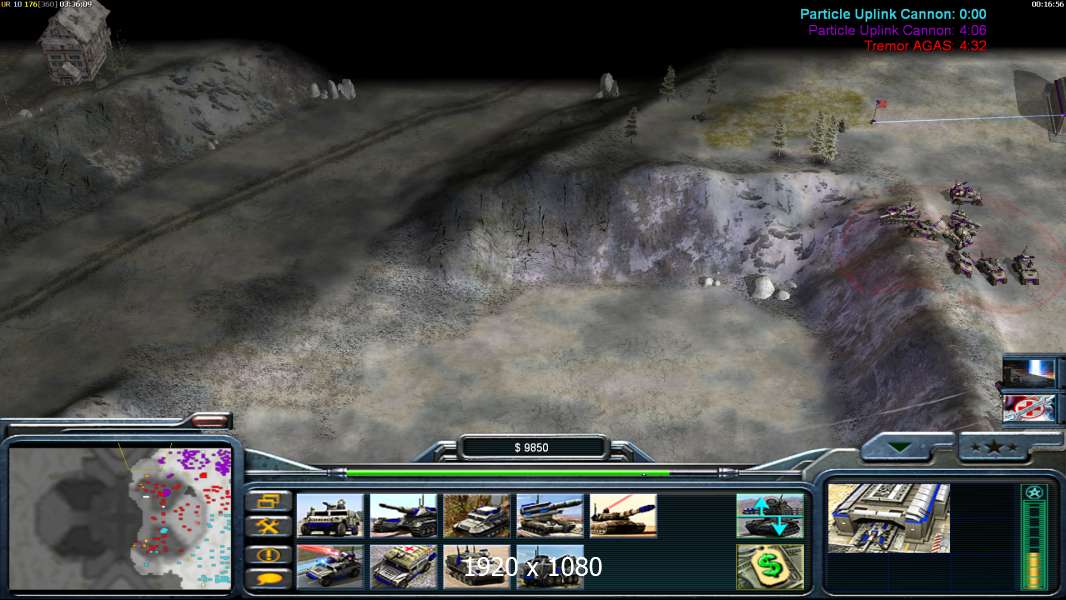Select the tank group on the cliff
The height and width of the screenshot is (600, 1066).
click(962, 231)
